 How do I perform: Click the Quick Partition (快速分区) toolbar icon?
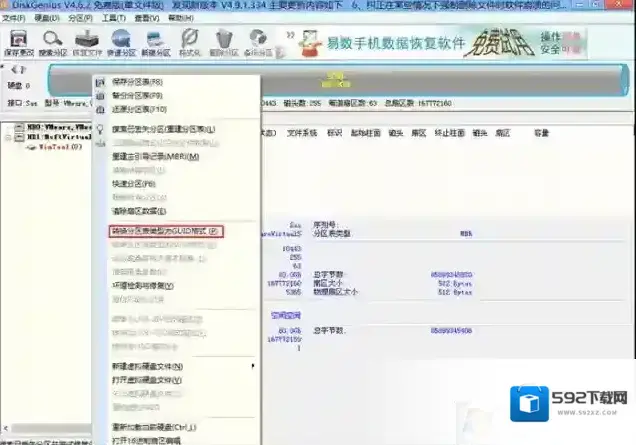[x=122, y=41]
